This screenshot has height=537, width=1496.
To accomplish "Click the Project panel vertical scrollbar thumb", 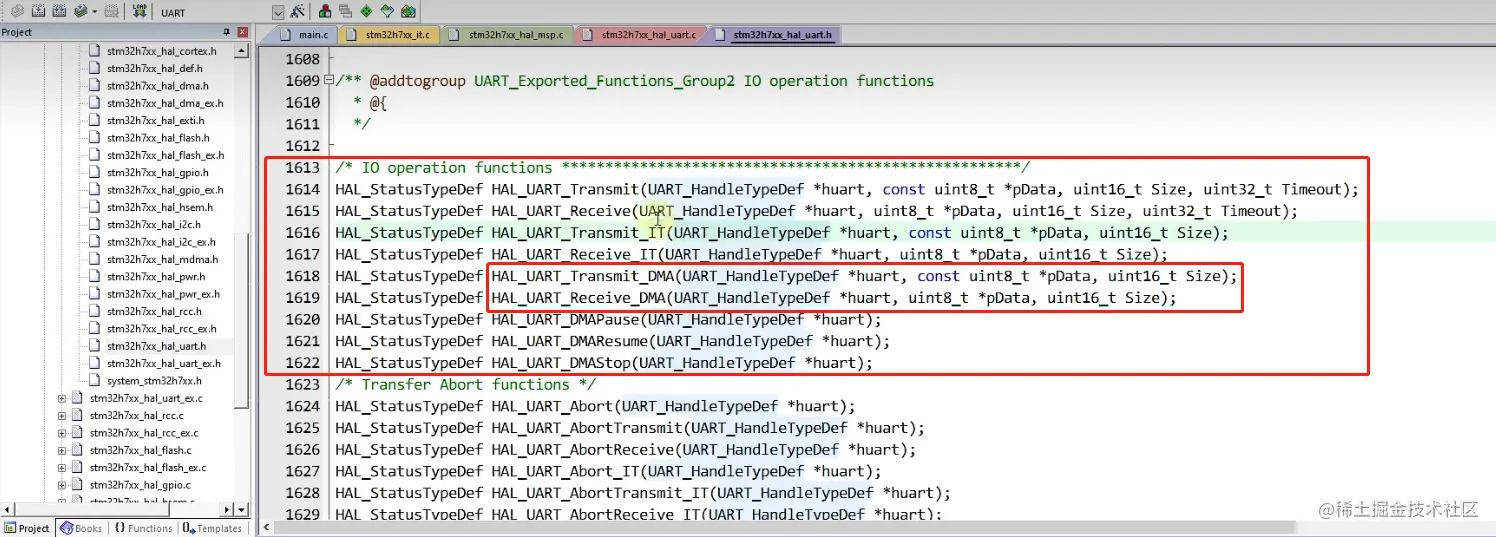I will click(x=242, y=322).
